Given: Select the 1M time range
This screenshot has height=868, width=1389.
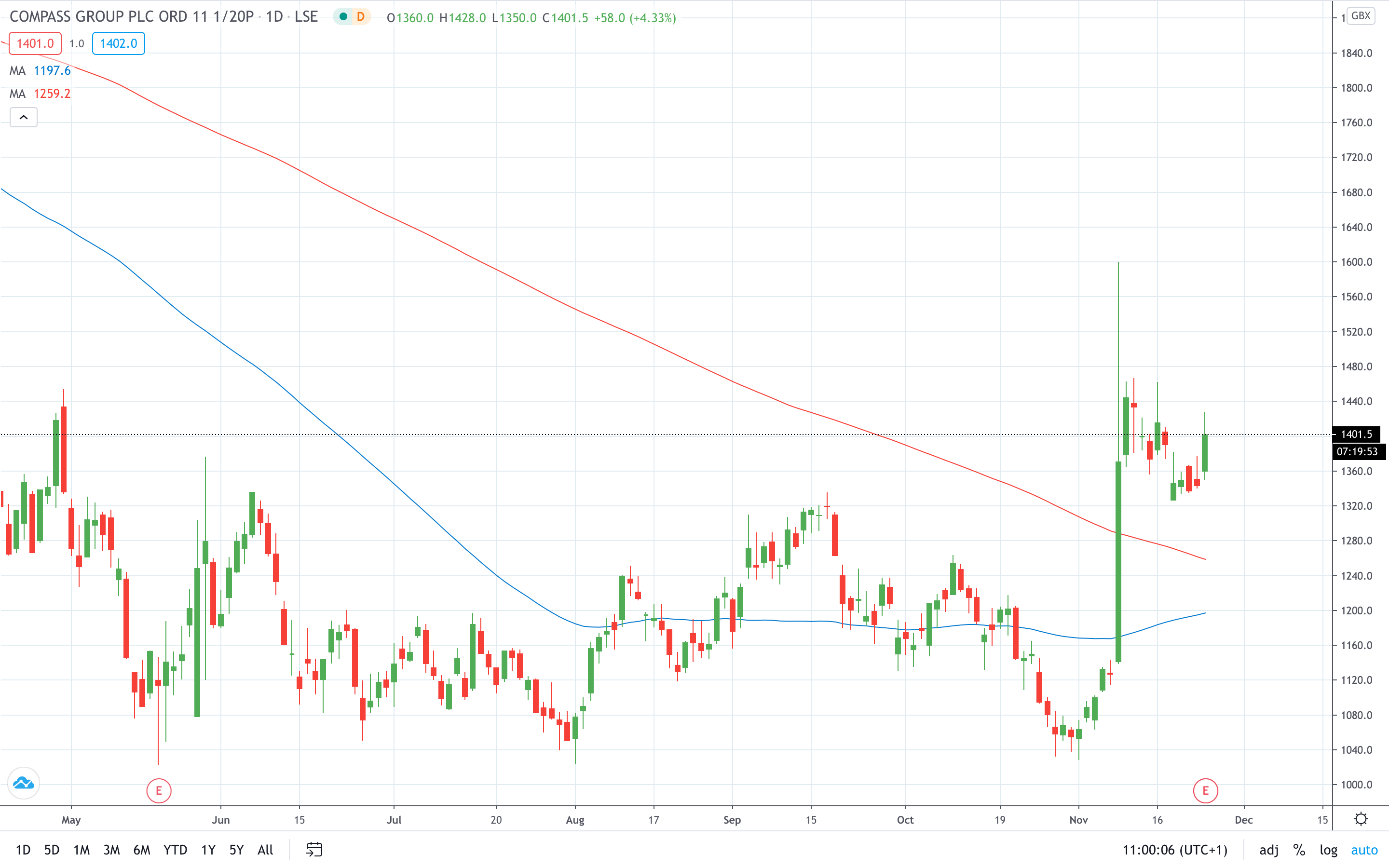Looking at the screenshot, I should 82,850.
